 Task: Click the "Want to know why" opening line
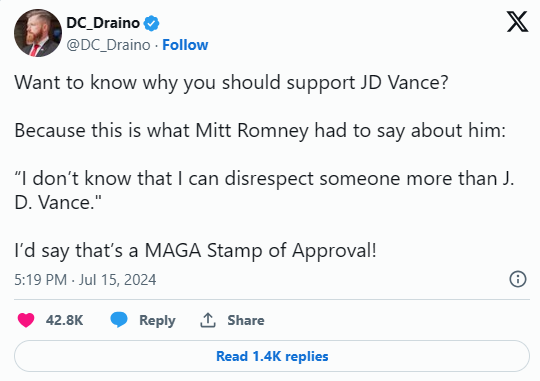(231, 83)
